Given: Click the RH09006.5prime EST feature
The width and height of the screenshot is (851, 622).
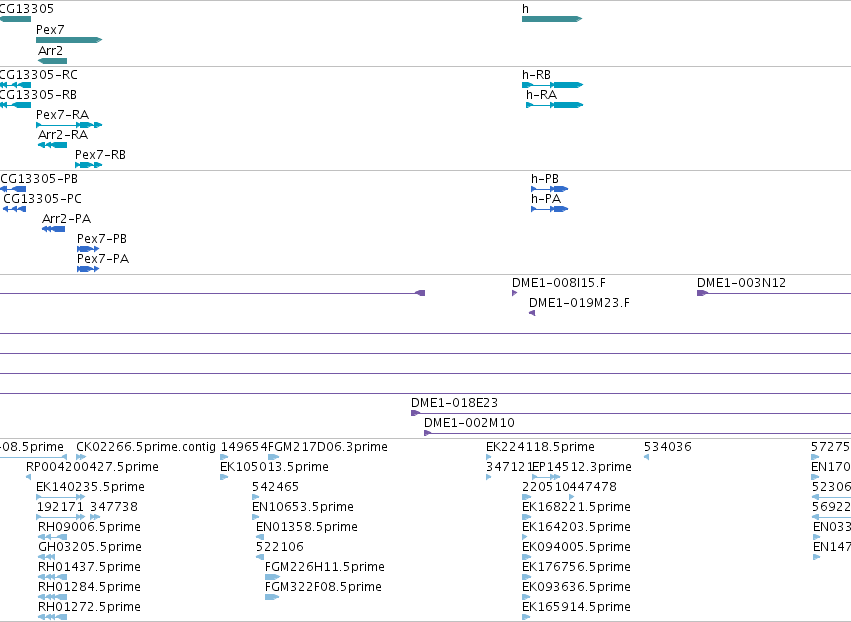Looking at the screenshot, I should (x=53, y=537).
